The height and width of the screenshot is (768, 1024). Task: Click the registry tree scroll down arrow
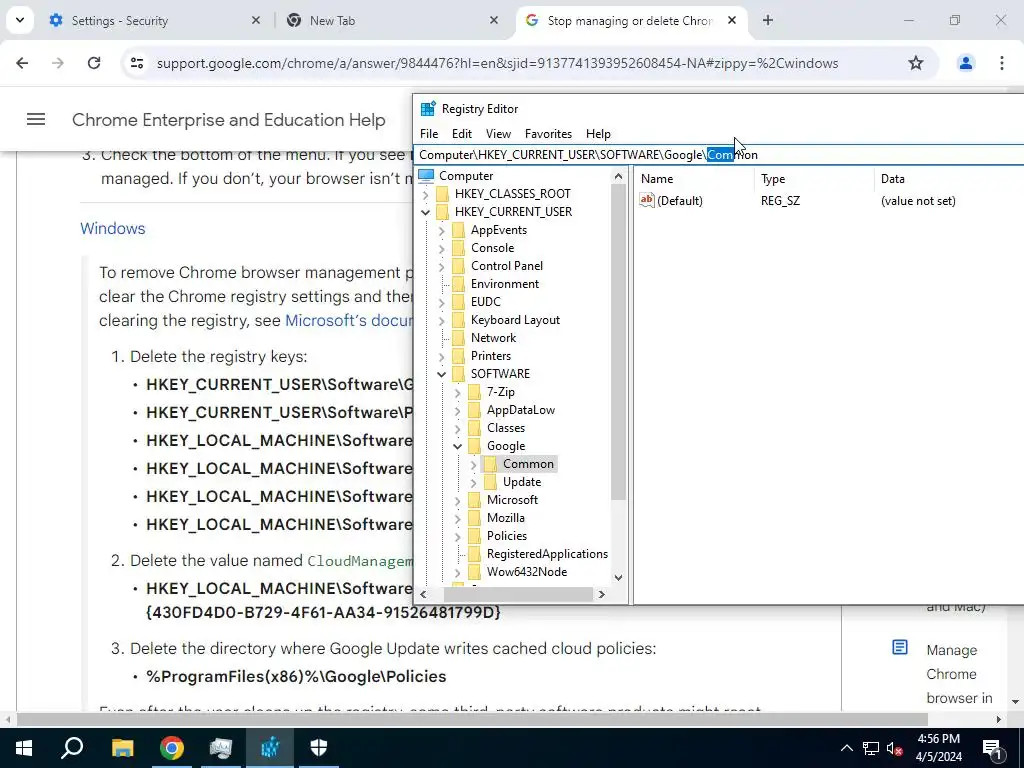click(618, 578)
